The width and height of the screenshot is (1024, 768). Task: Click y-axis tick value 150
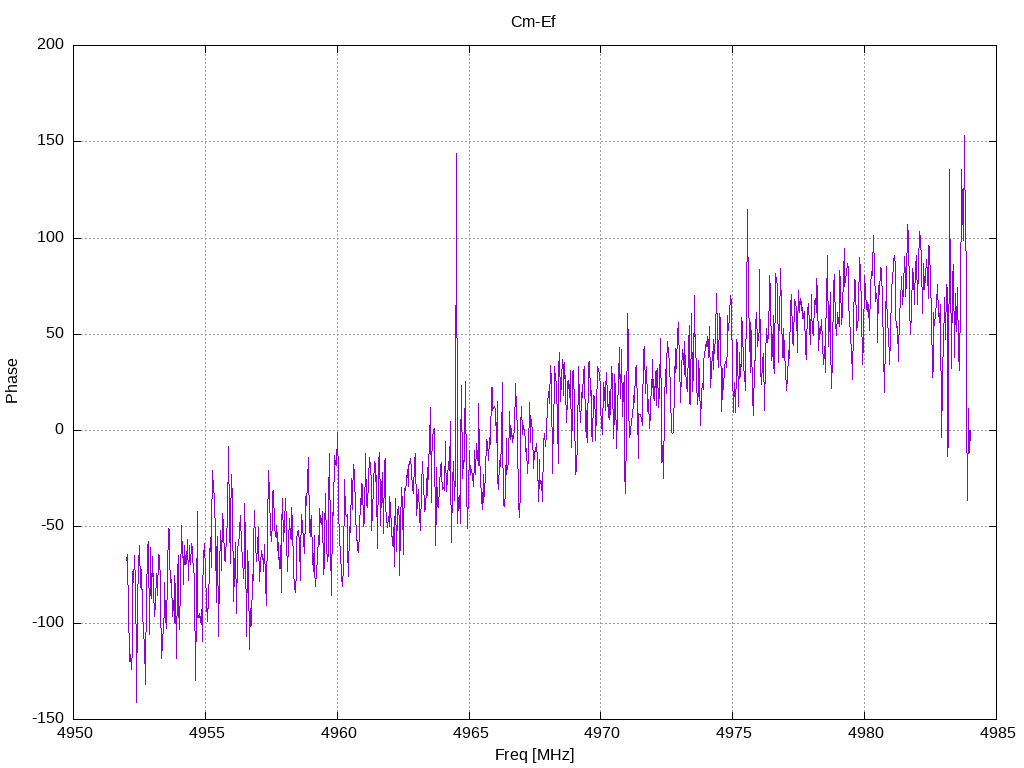click(51, 140)
